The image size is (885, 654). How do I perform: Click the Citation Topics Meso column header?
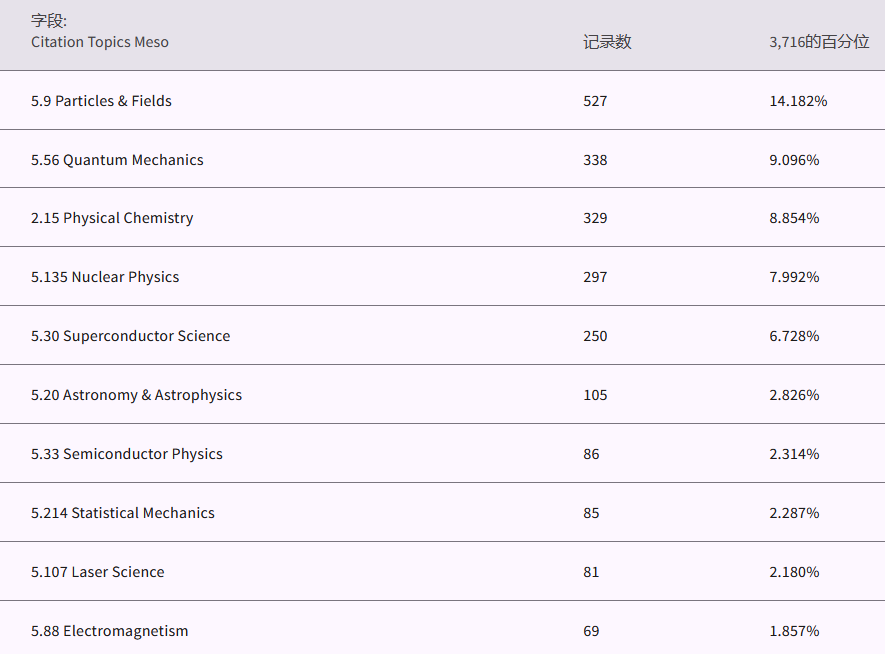(100, 42)
